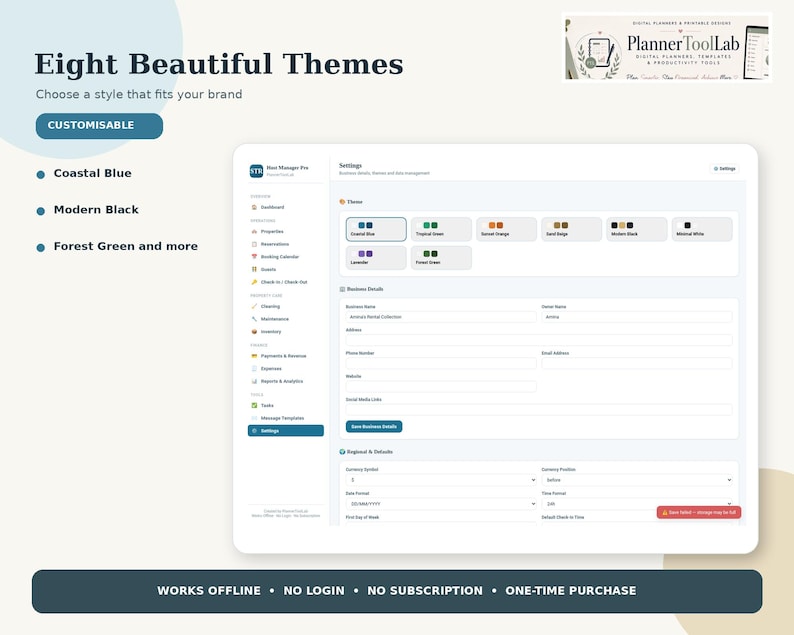Select the Sunset Orange theme swatch
Viewport: 794px width, 635px height.
coord(506,229)
